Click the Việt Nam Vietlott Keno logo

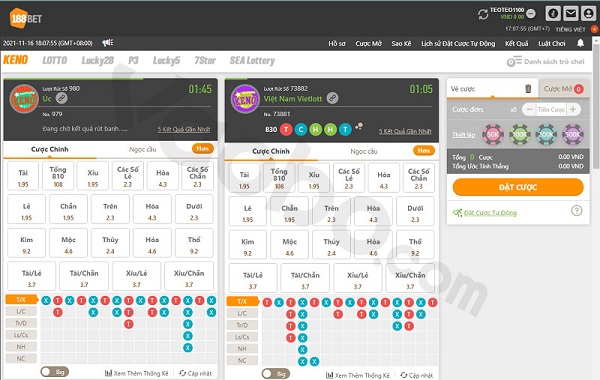[245, 99]
